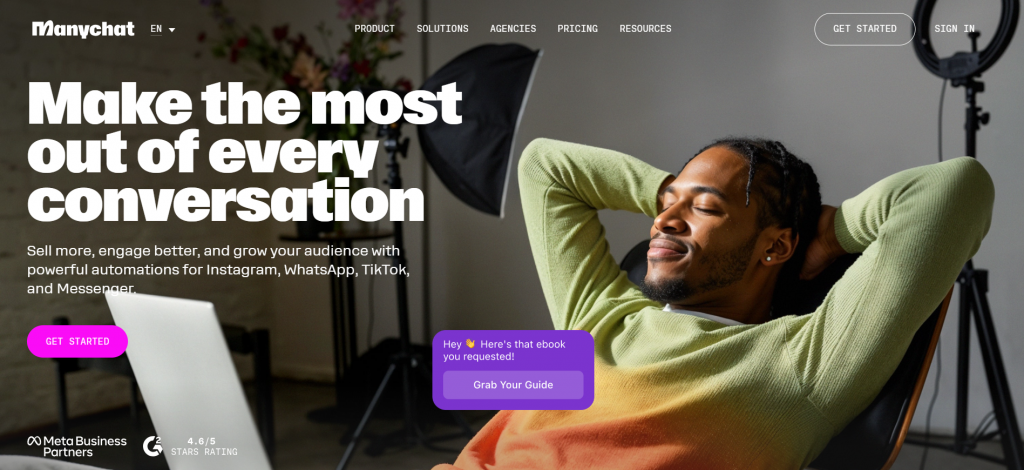
Task: Open the Product menu
Action: click(x=374, y=29)
